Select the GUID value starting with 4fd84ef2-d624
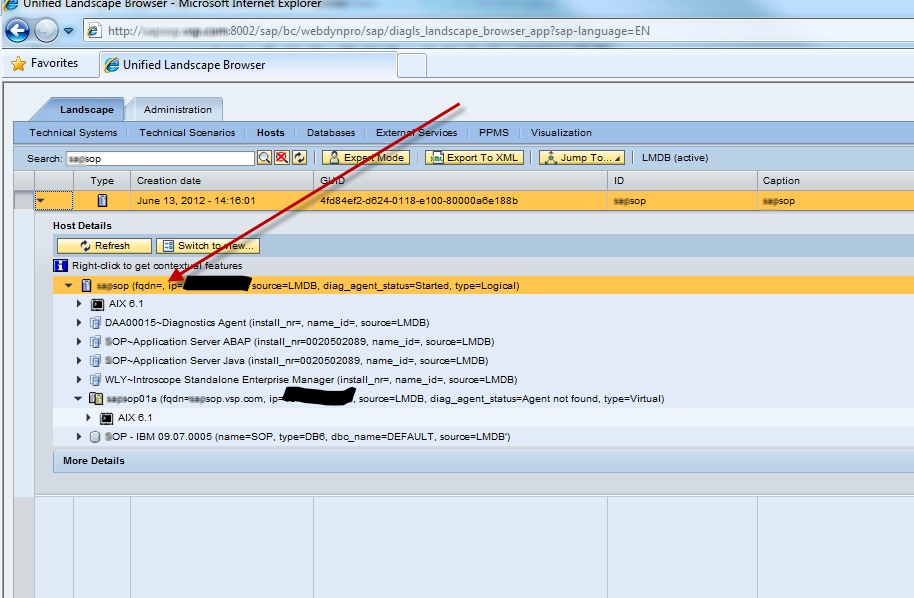Viewport: 914px width, 598px height. point(419,201)
